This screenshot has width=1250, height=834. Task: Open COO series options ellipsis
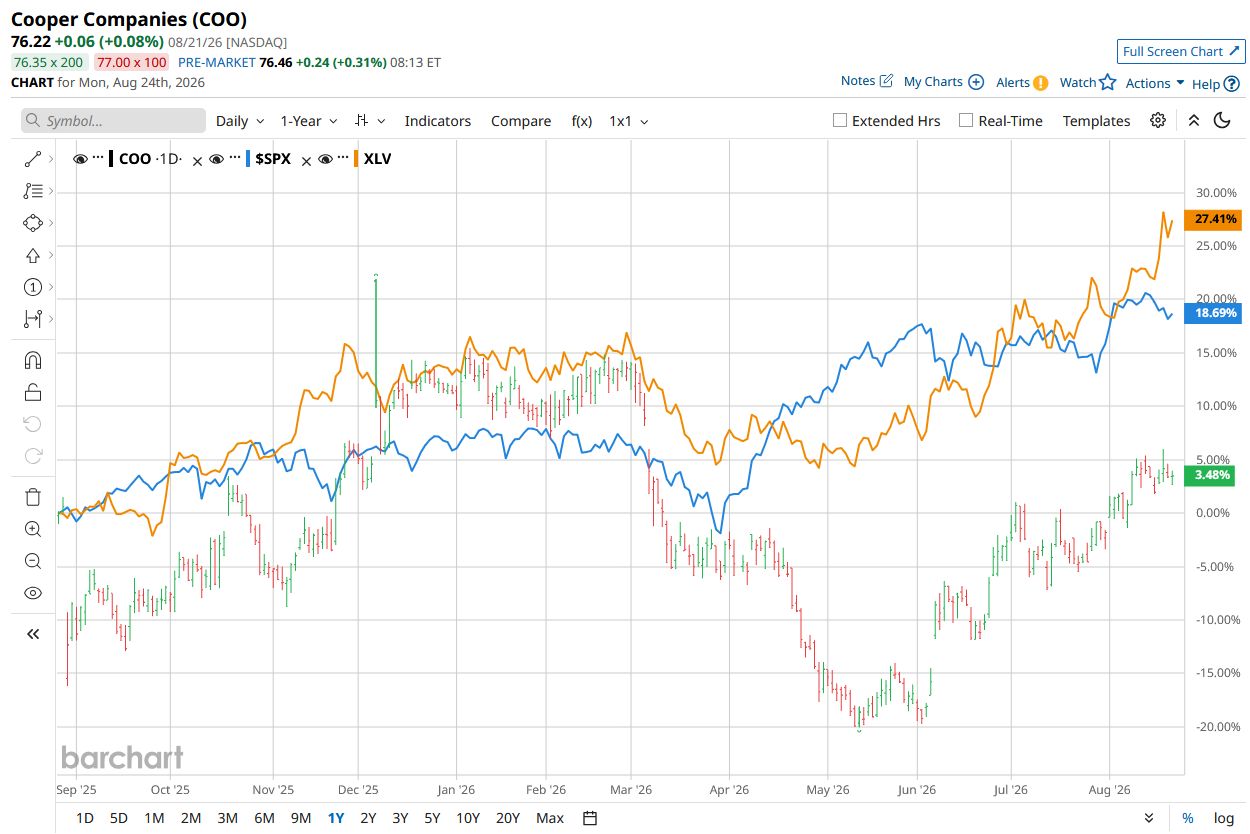[x=98, y=159]
